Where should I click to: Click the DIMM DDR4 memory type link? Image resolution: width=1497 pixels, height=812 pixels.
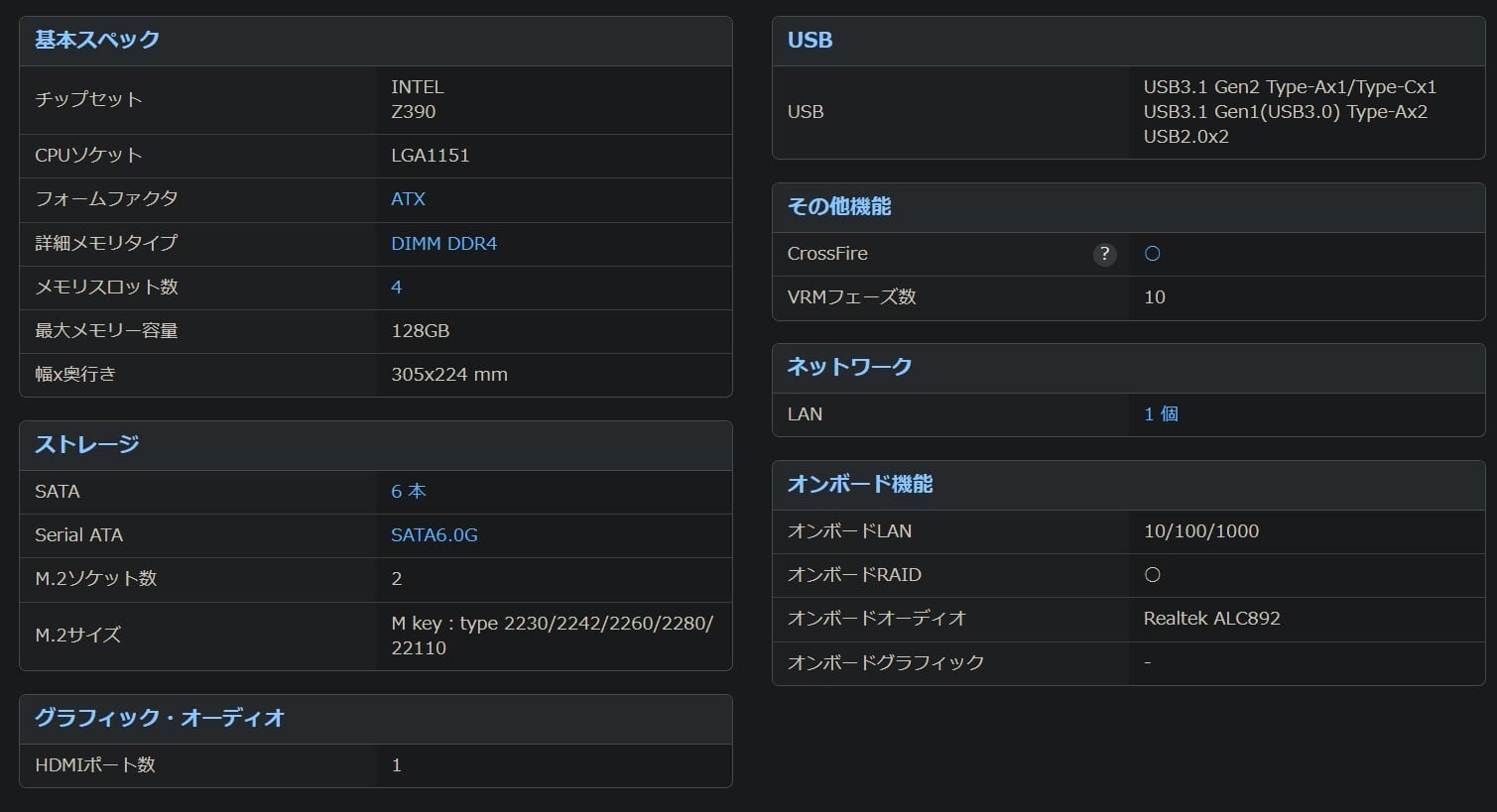tap(443, 243)
